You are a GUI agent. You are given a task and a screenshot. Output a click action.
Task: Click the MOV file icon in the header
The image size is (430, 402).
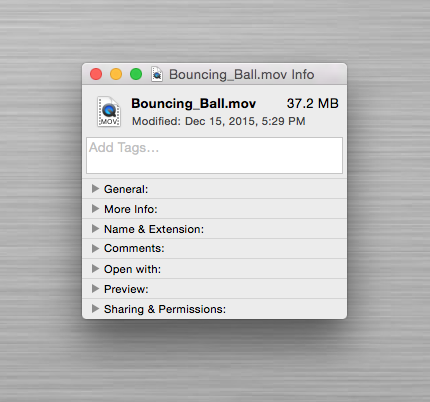(109, 112)
